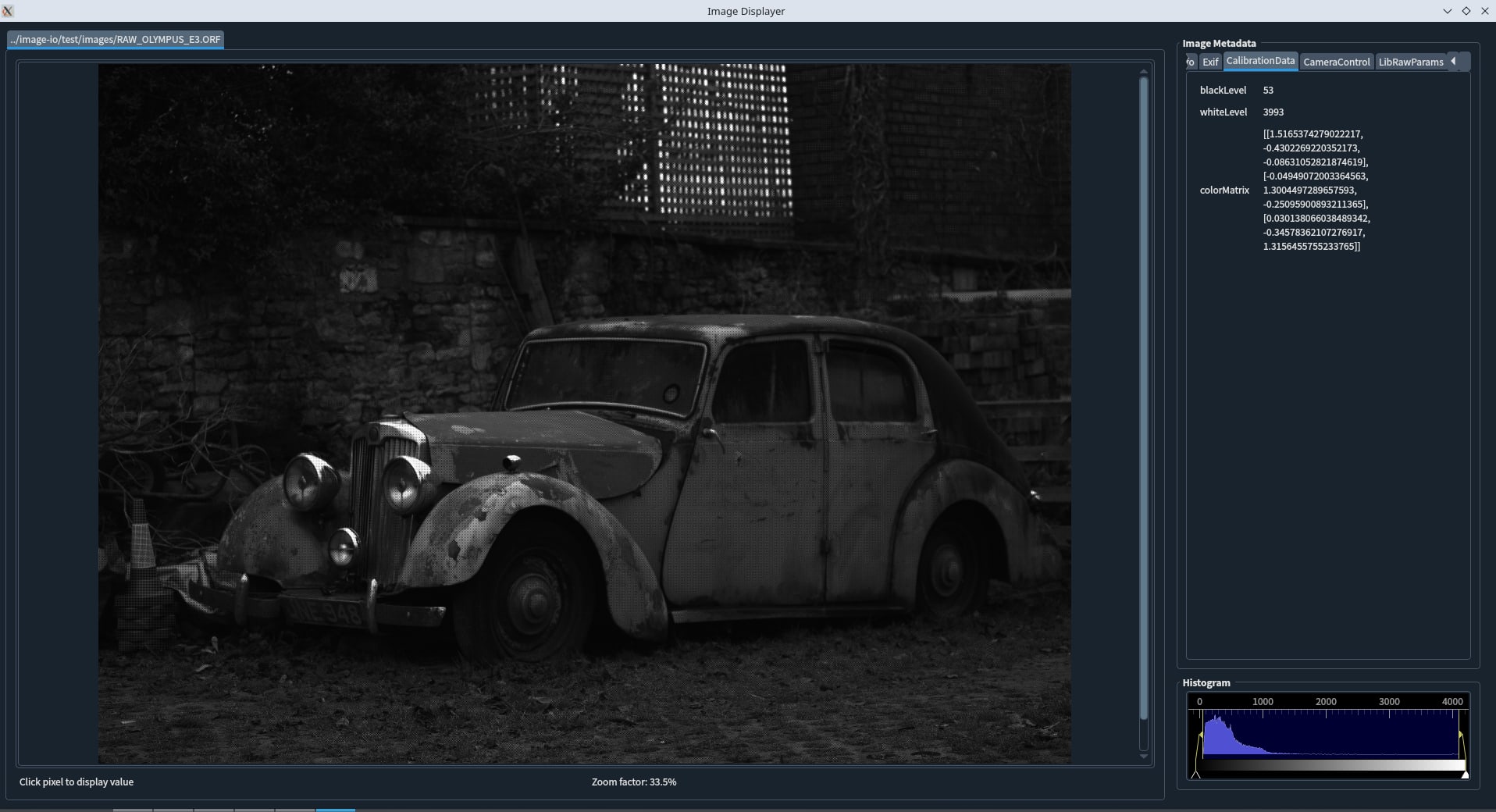Screen dimensions: 1496x812
Task: Click the X11 application icon in title bar
Action: click(x=8, y=11)
